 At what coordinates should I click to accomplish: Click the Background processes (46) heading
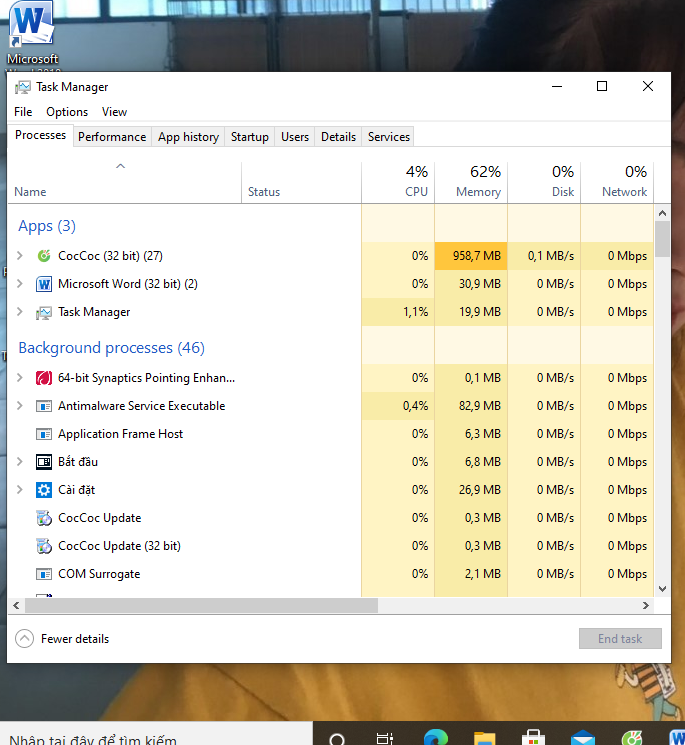111,348
